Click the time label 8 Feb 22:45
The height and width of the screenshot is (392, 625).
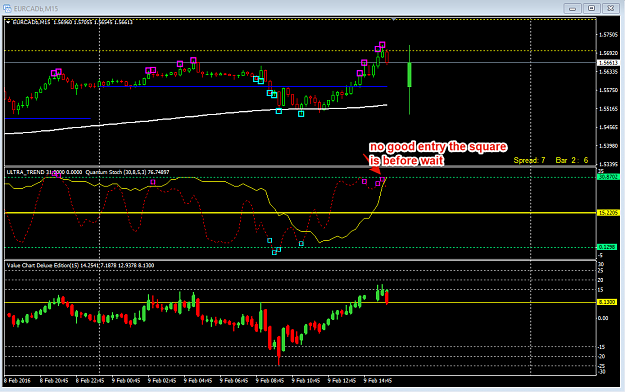(x=90, y=381)
